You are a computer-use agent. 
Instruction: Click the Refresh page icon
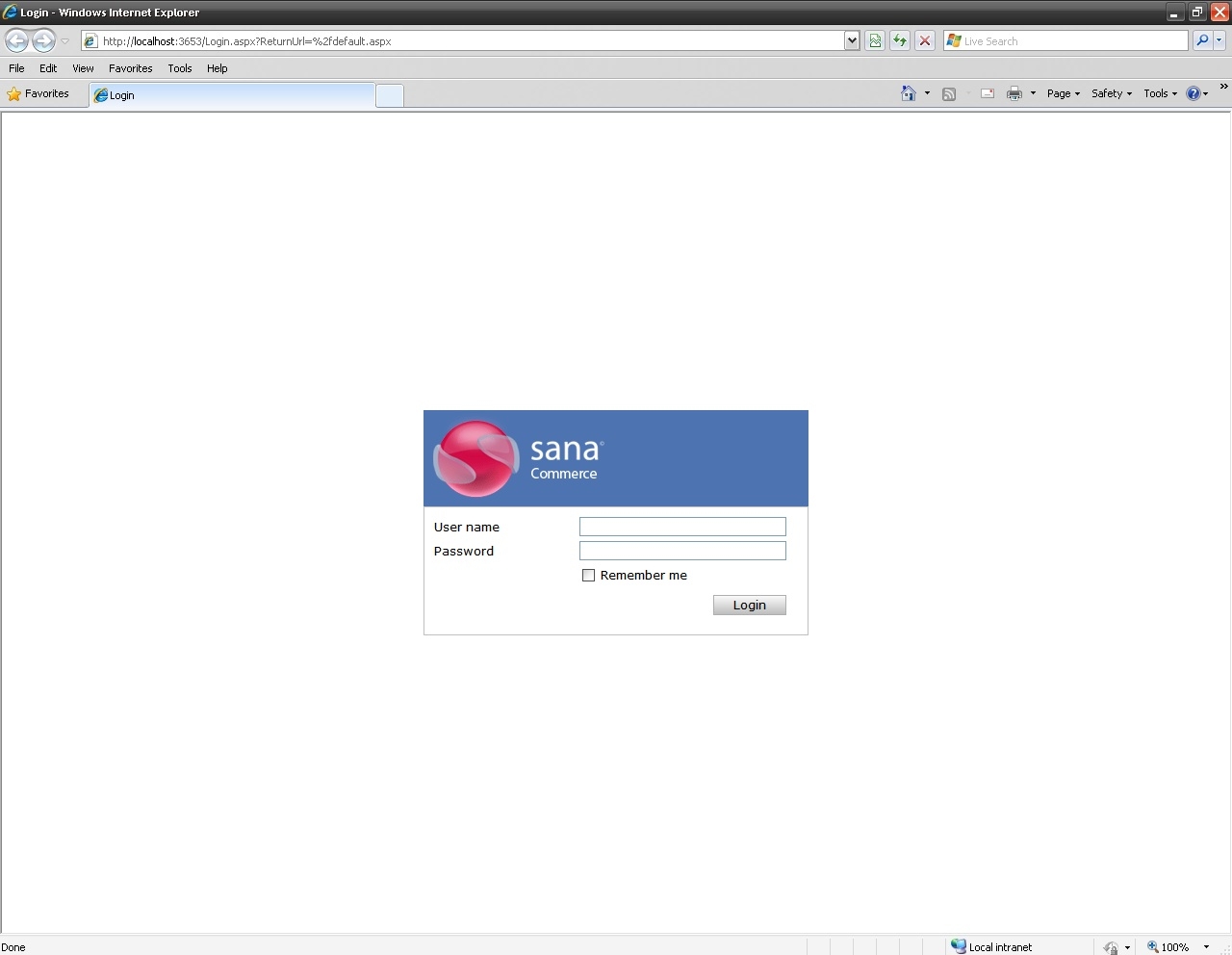coord(900,40)
